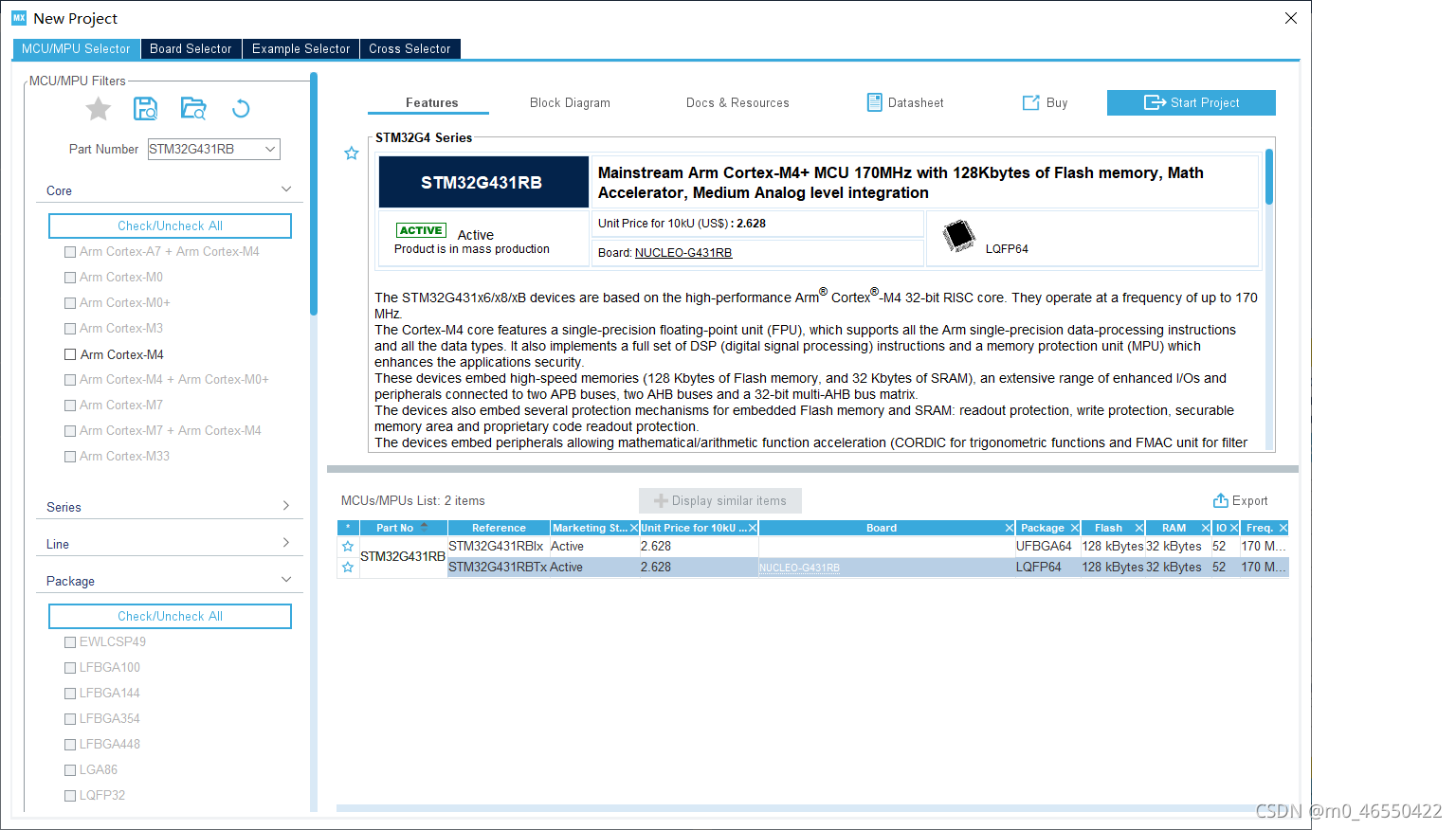Expand the Series filter section
The image size is (1456, 830).
[x=286, y=506]
